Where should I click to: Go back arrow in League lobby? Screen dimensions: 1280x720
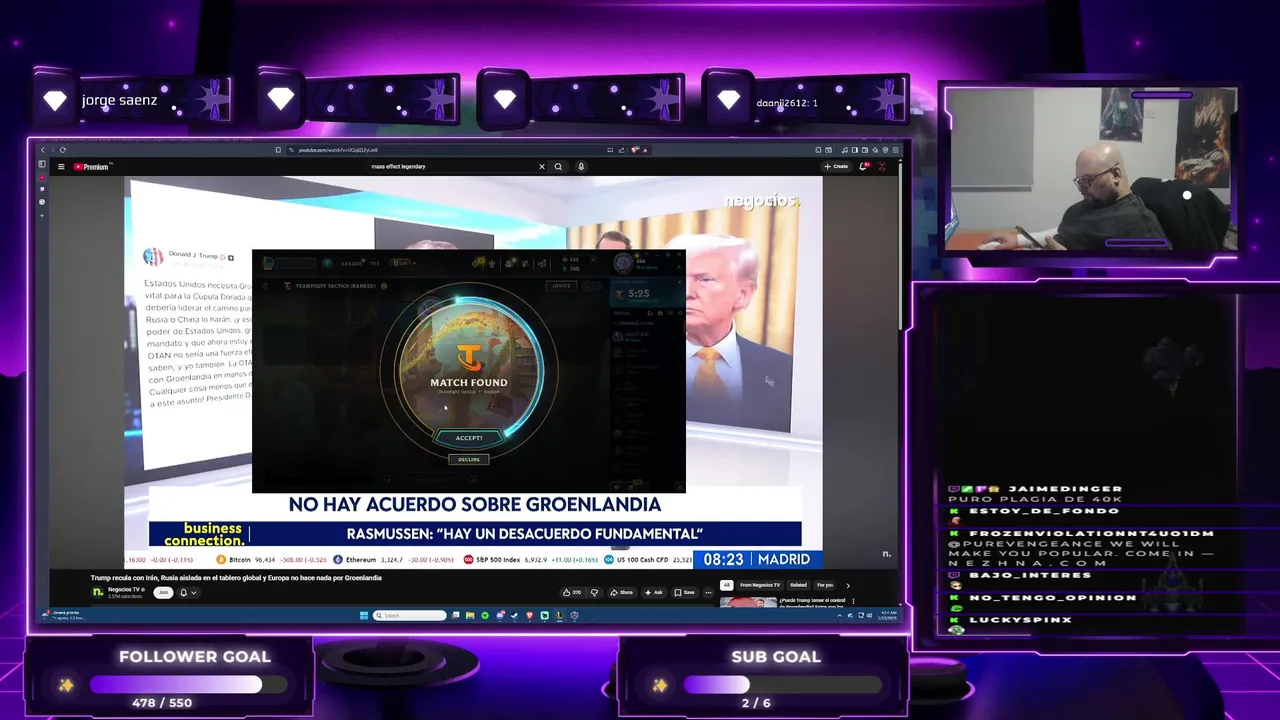tap(264, 286)
